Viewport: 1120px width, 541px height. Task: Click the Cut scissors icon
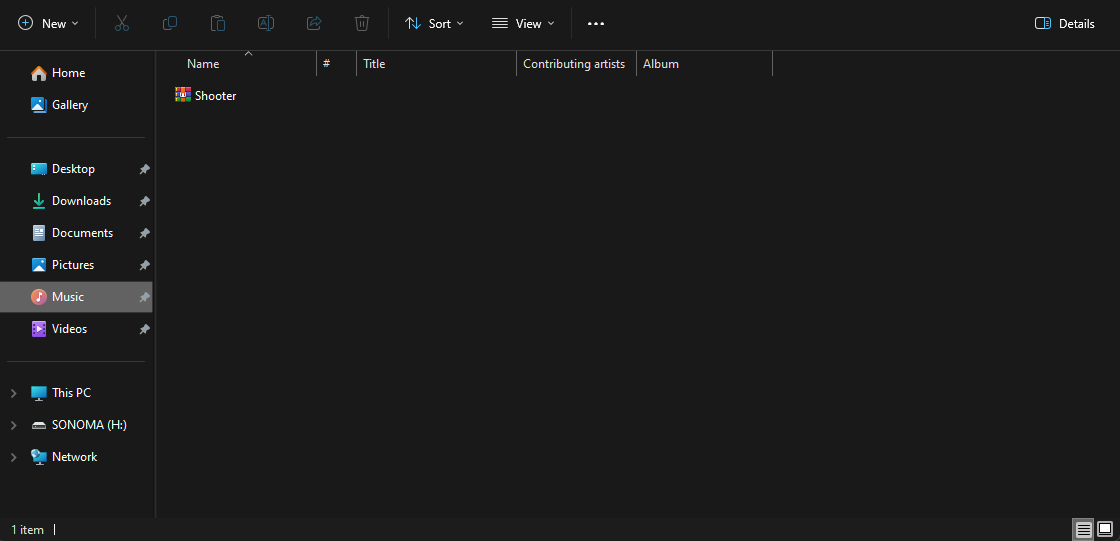[122, 23]
